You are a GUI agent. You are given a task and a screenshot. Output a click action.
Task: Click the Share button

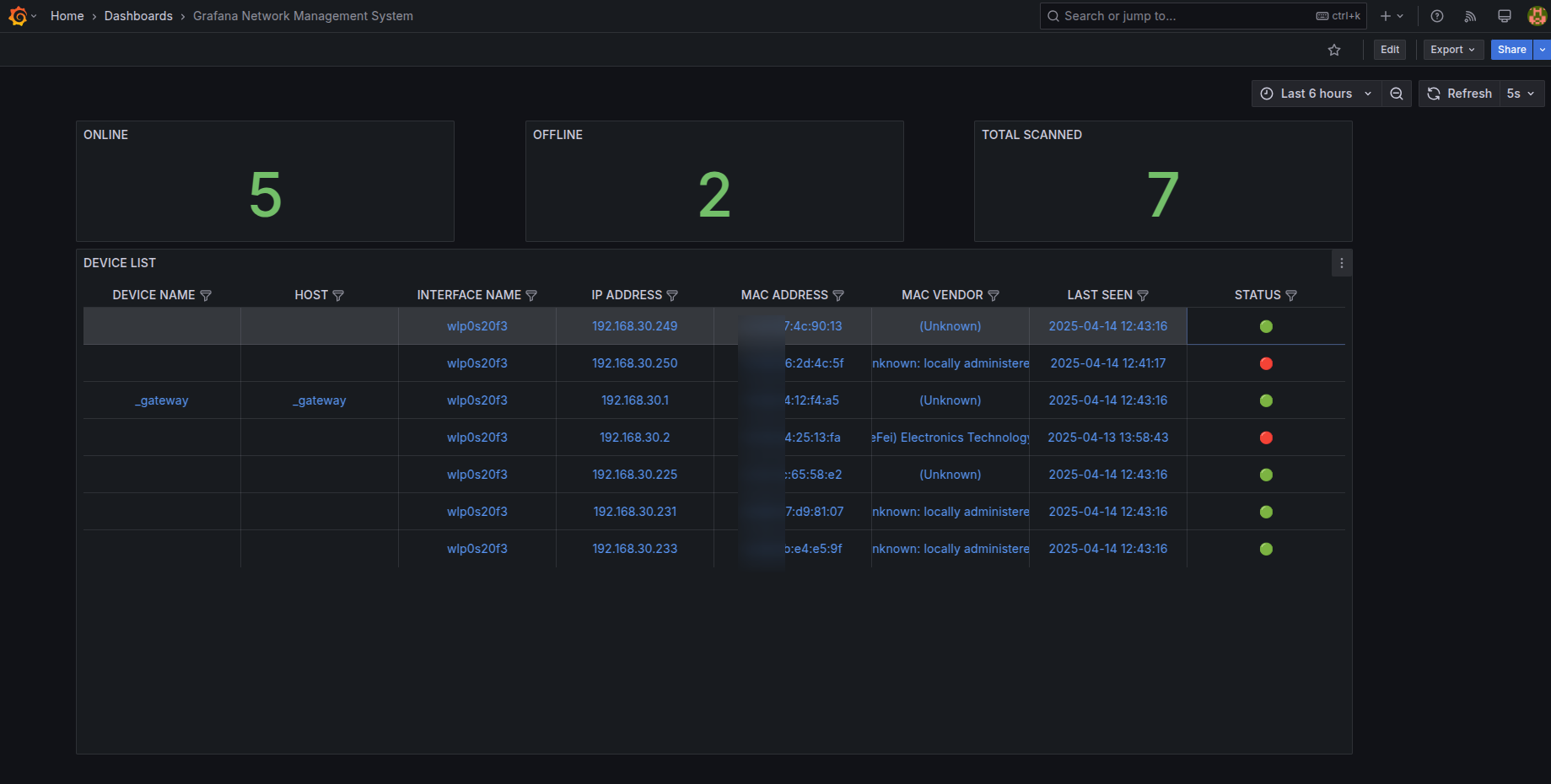pyautogui.click(x=1511, y=49)
